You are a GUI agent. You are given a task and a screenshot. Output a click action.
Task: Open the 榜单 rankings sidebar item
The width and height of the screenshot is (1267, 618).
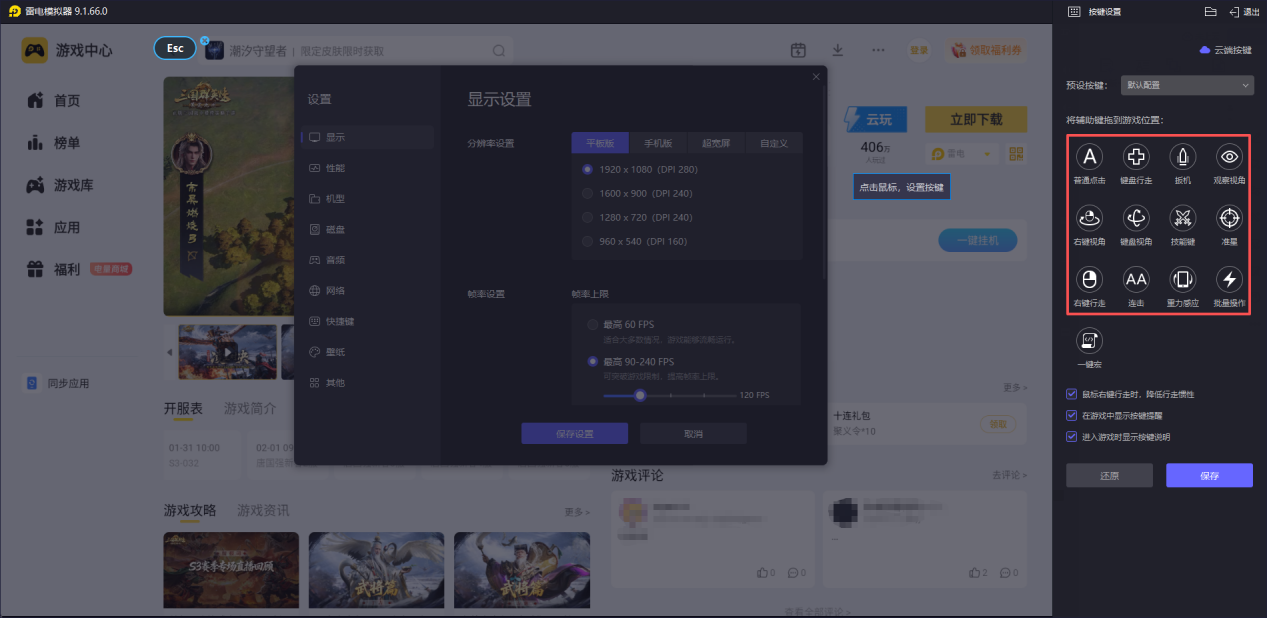pos(55,143)
